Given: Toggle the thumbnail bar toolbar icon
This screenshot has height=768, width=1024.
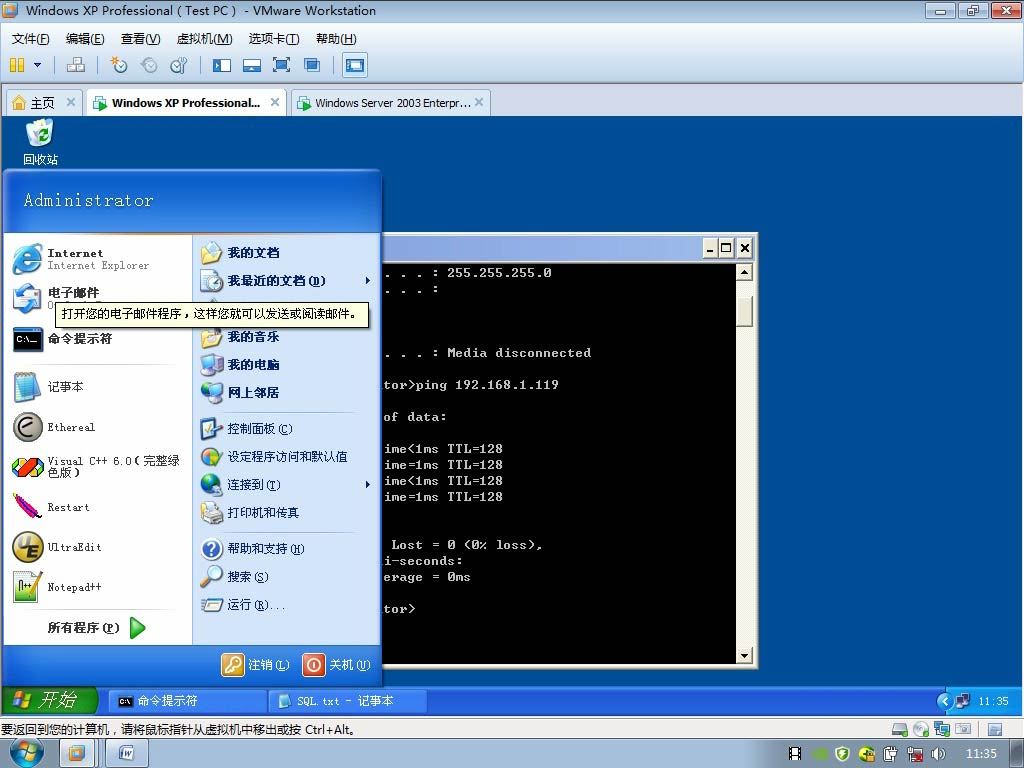Looking at the screenshot, I should [x=252, y=65].
